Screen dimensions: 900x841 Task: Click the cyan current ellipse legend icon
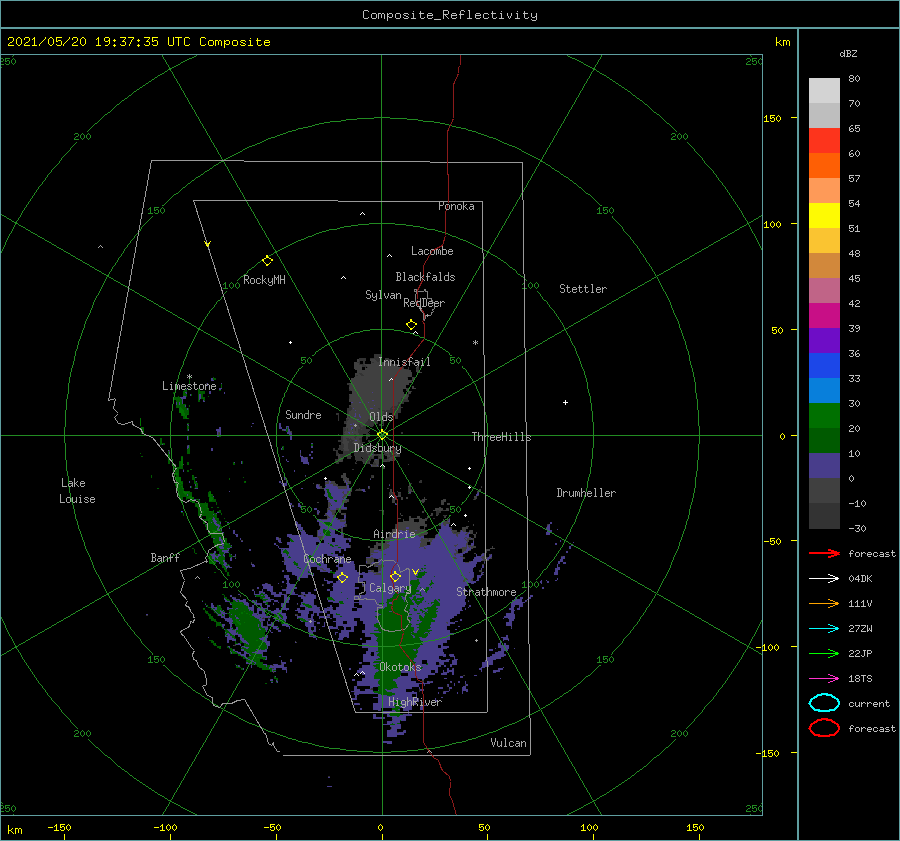(824, 703)
